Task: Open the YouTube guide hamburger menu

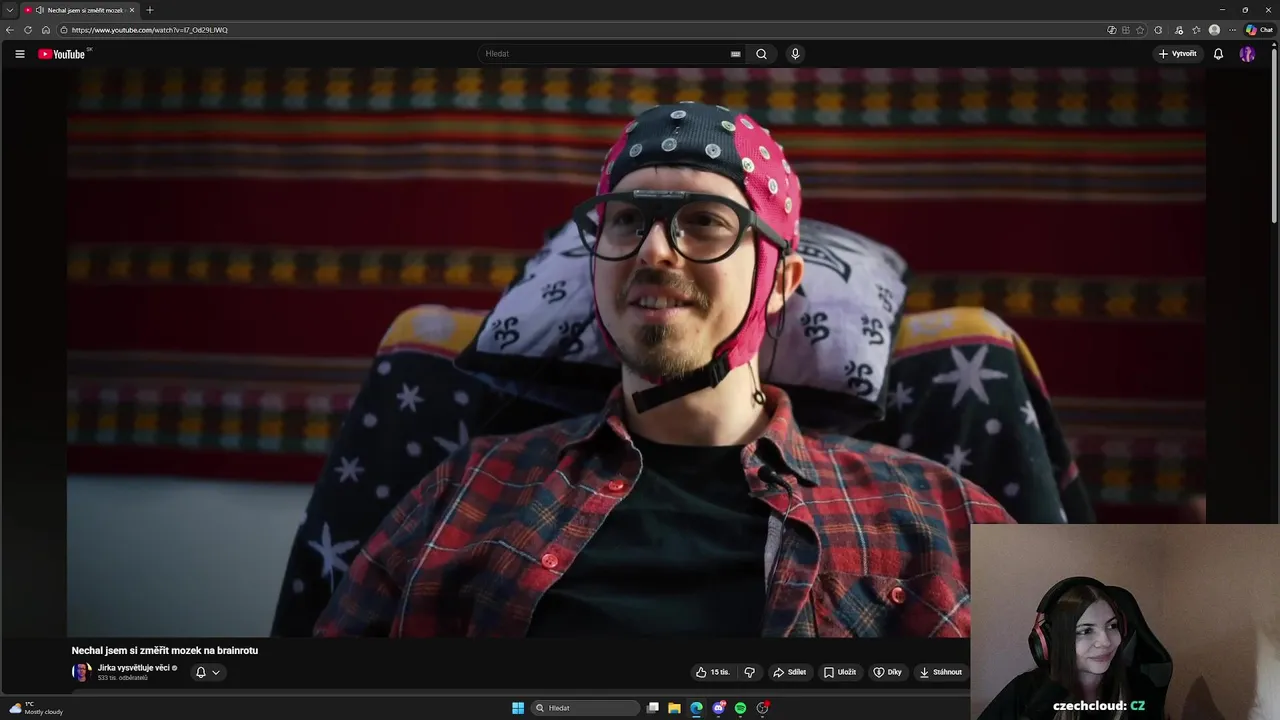Action: point(20,54)
